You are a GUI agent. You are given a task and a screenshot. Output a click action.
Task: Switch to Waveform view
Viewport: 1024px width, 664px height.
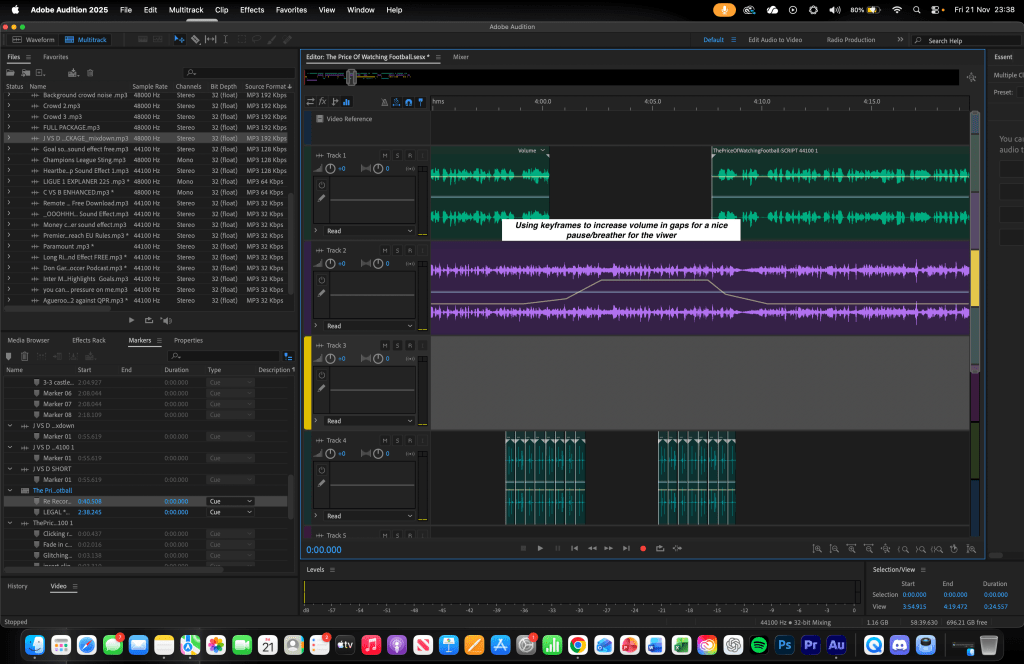point(34,39)
